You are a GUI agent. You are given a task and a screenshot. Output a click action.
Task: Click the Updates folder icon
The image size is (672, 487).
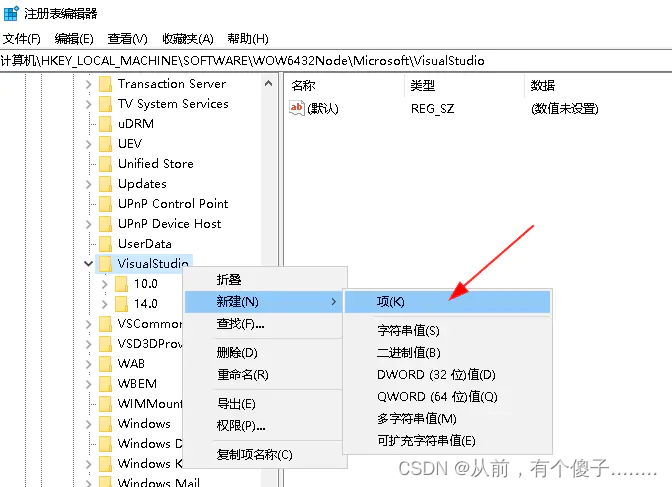tap(105, 184)
